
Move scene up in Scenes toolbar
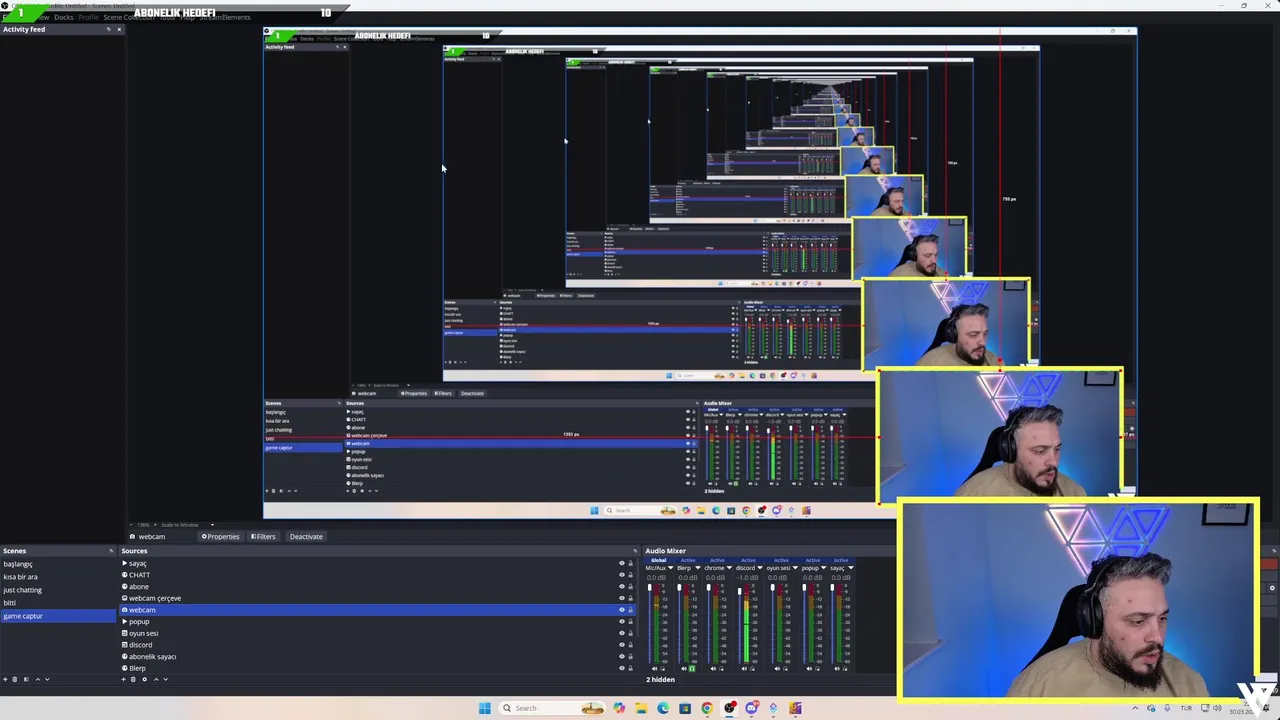(x=38, y=679)
